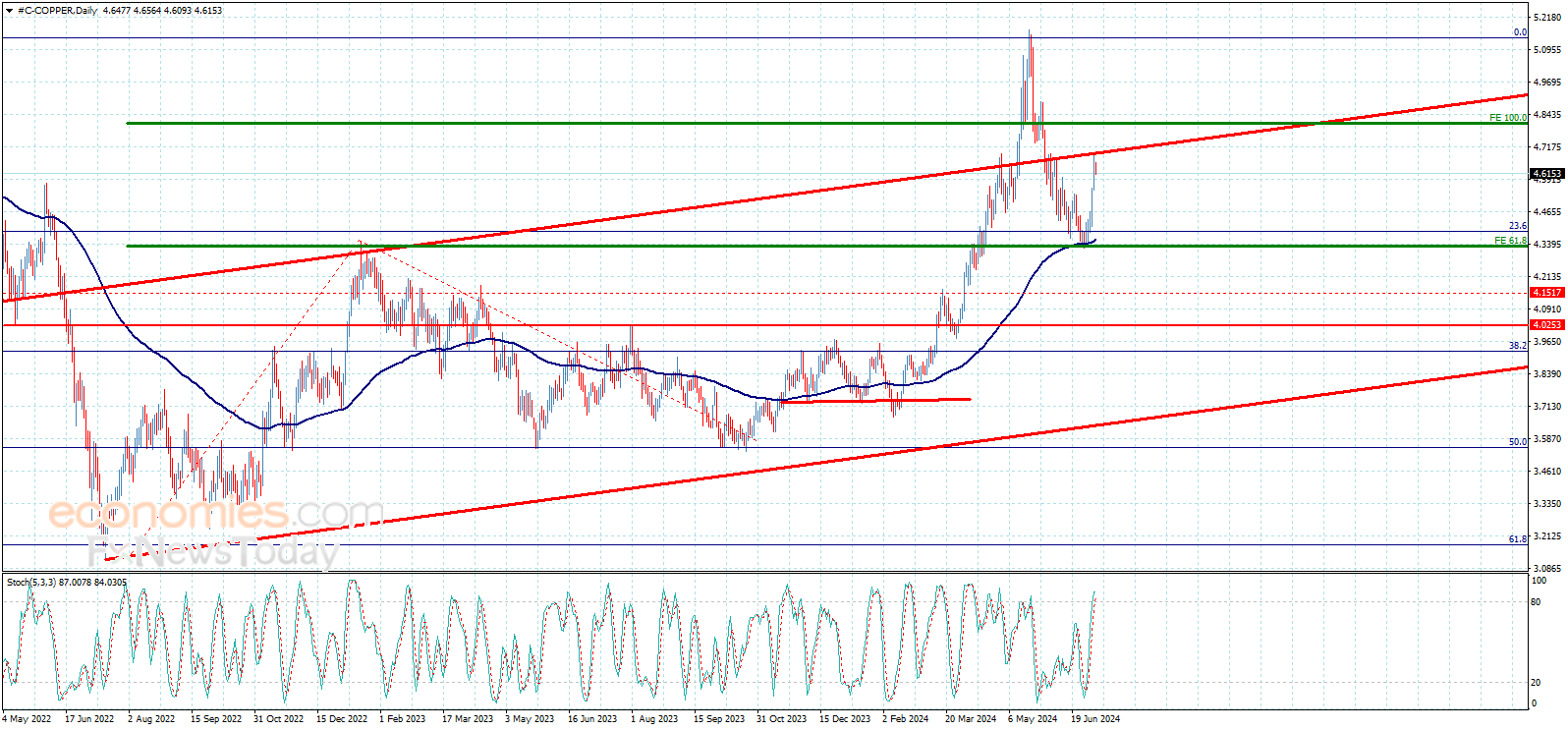
Task: Click the 3 May 2023 date label
Action: point(530,718)
